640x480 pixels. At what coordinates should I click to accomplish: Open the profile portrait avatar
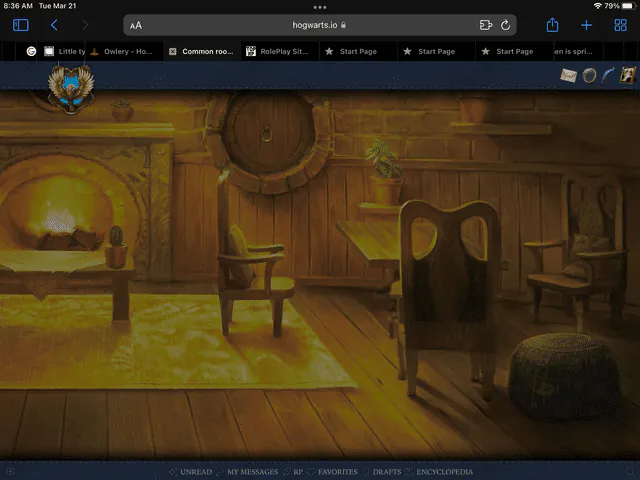[627, 75]
